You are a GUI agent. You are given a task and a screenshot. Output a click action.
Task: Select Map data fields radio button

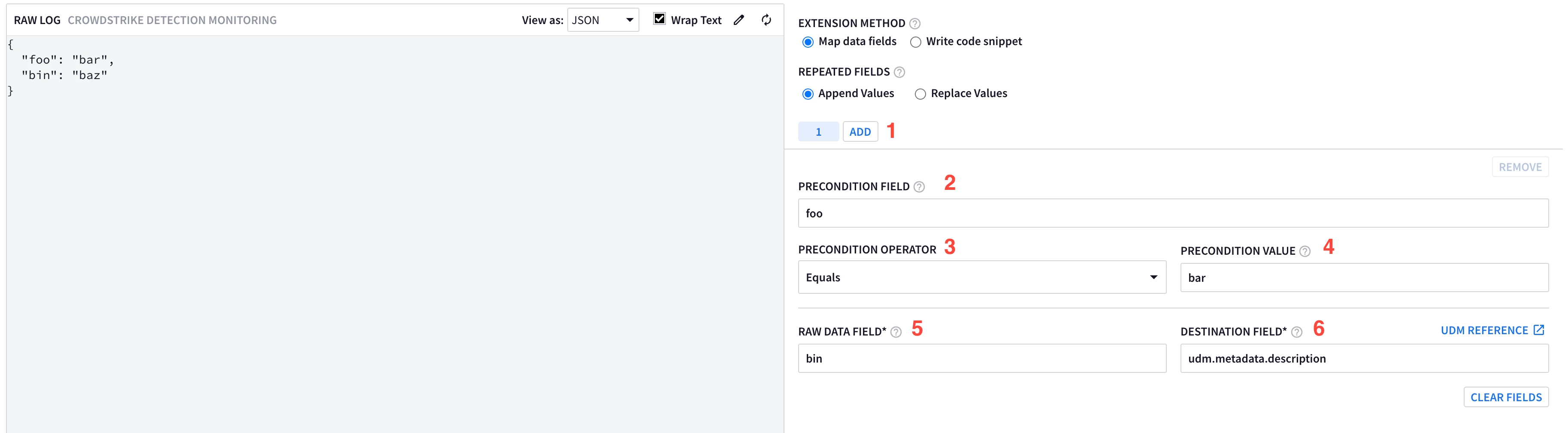(808, 42)
